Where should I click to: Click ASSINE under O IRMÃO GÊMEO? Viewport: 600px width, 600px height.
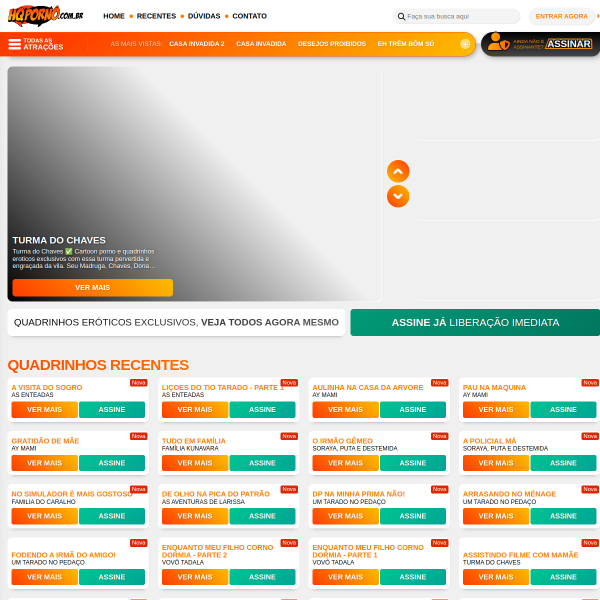click(x=413, y=463)
